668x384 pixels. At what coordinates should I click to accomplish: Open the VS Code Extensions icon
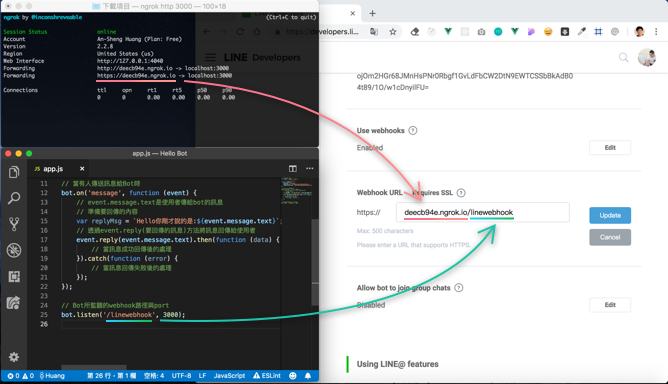14,277
